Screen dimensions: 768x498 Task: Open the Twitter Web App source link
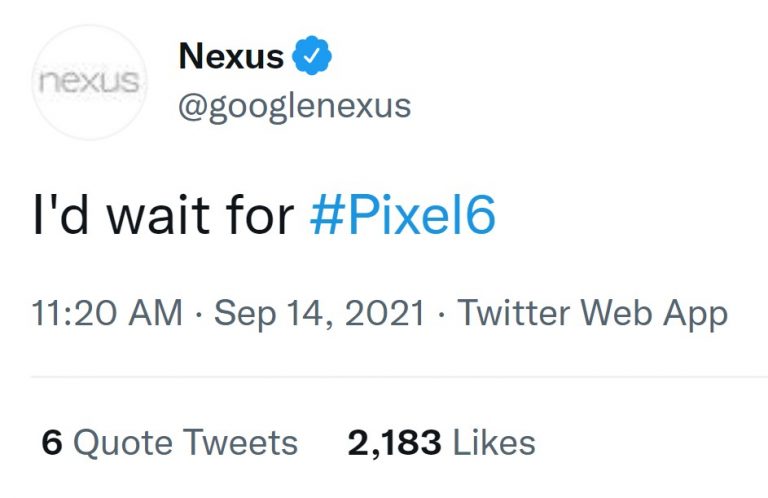tap(593, 314)
